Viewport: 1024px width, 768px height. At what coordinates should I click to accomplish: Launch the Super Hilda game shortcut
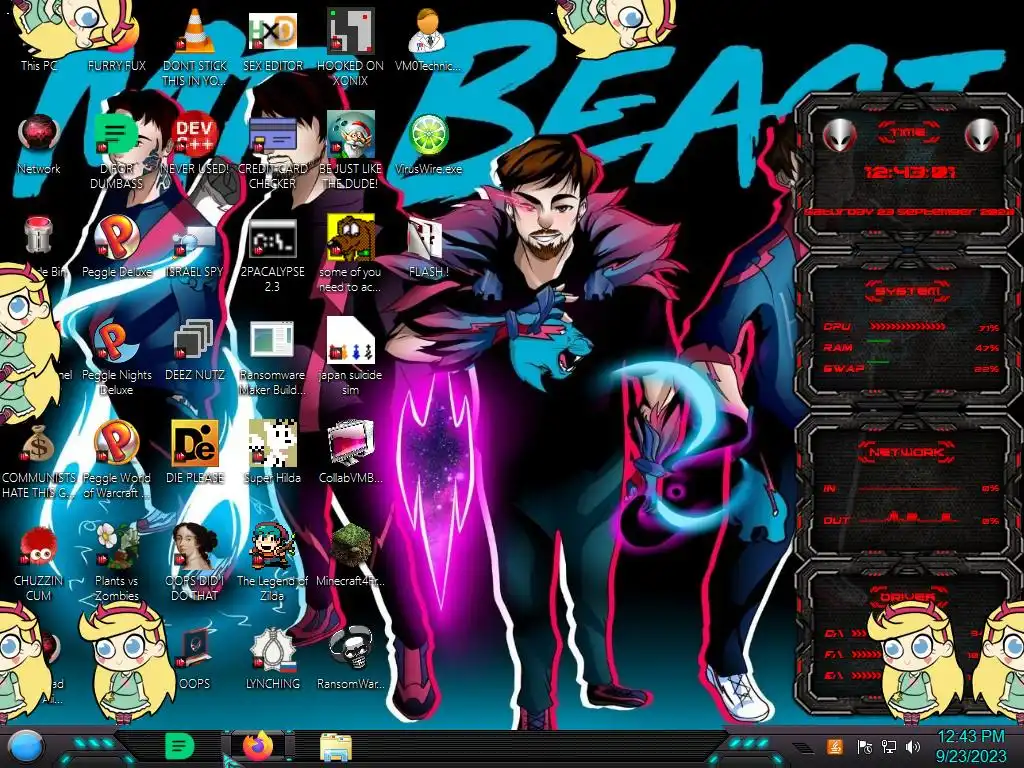point(272,453)
